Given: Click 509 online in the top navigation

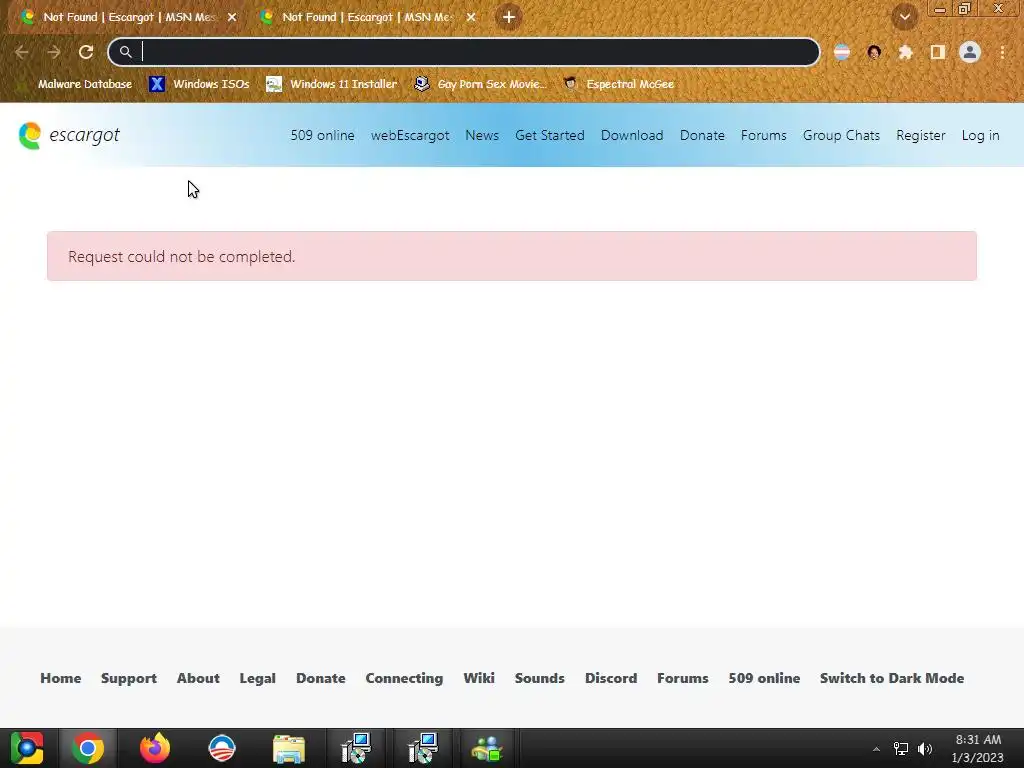Looking at the screenshot, I should point(323,135).
